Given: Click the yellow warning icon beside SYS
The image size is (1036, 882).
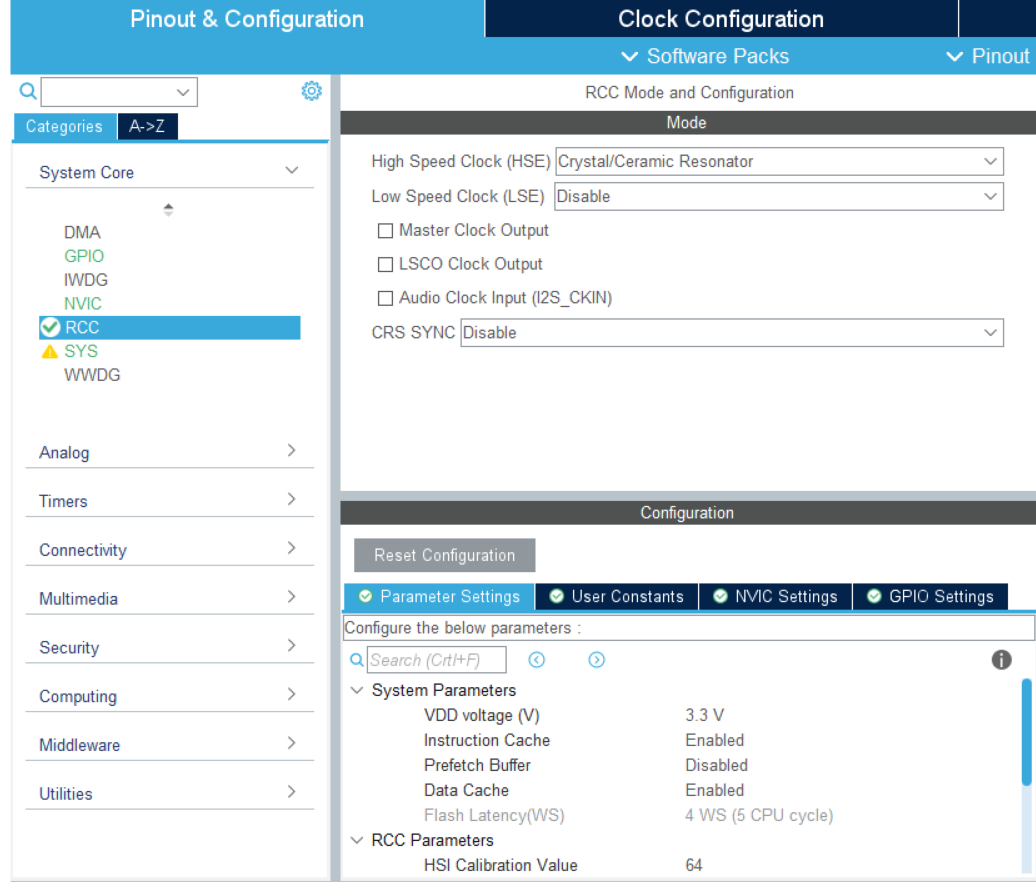Looking at the screenshot, I should pos(50,351).
